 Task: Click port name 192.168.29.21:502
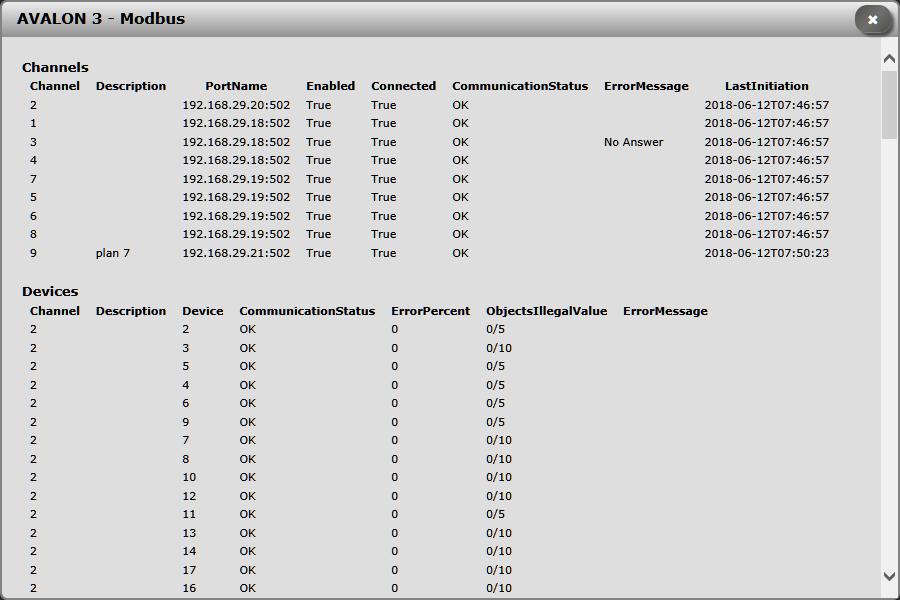pyautogui.click(x=236, y=253)
